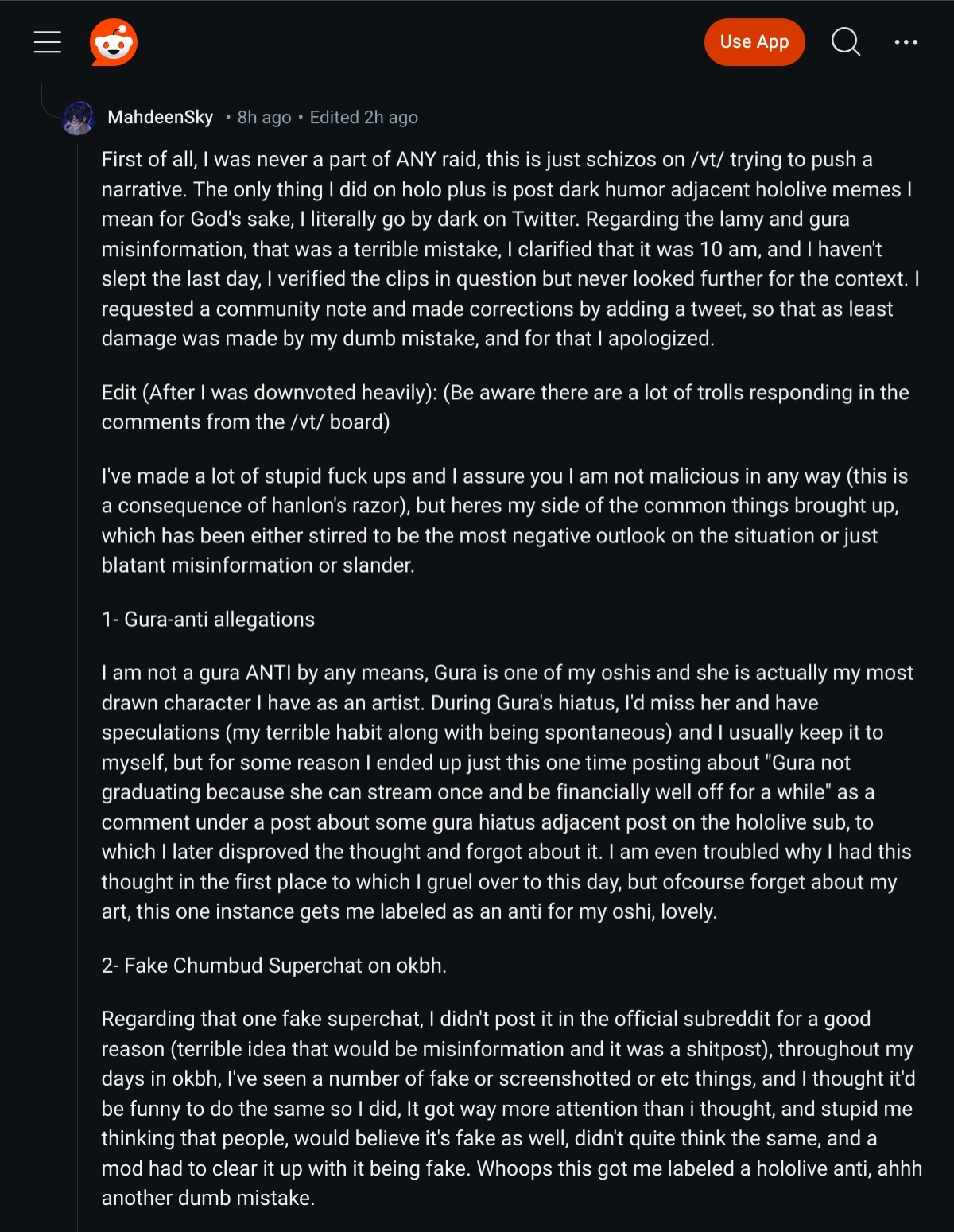Collapse the comment thread line
Image resolution: width=954 pixels, height=1232 pixels.
78,684
